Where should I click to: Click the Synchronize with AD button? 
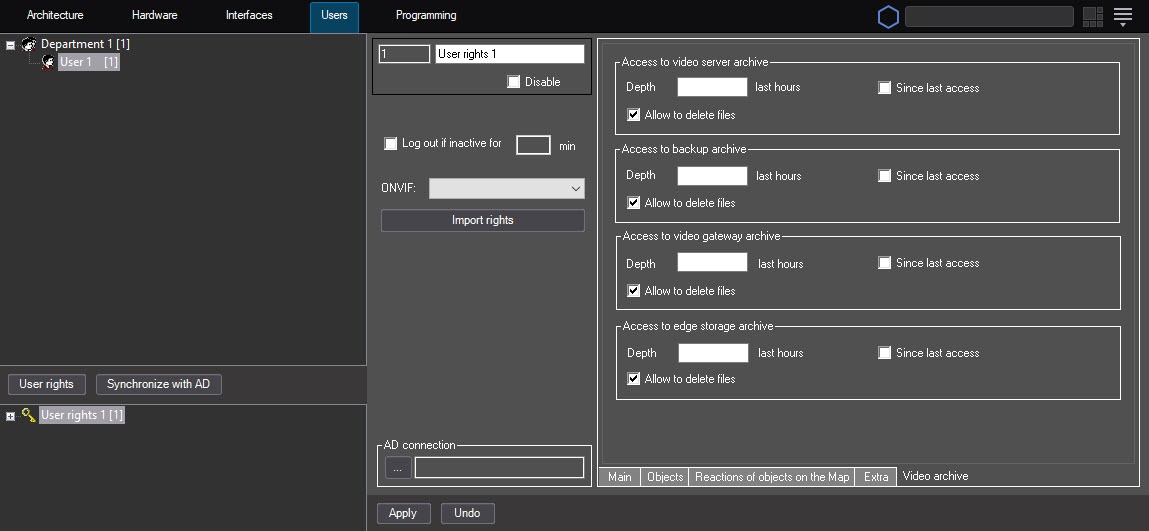pyautogui.click(x=158, y=384)
